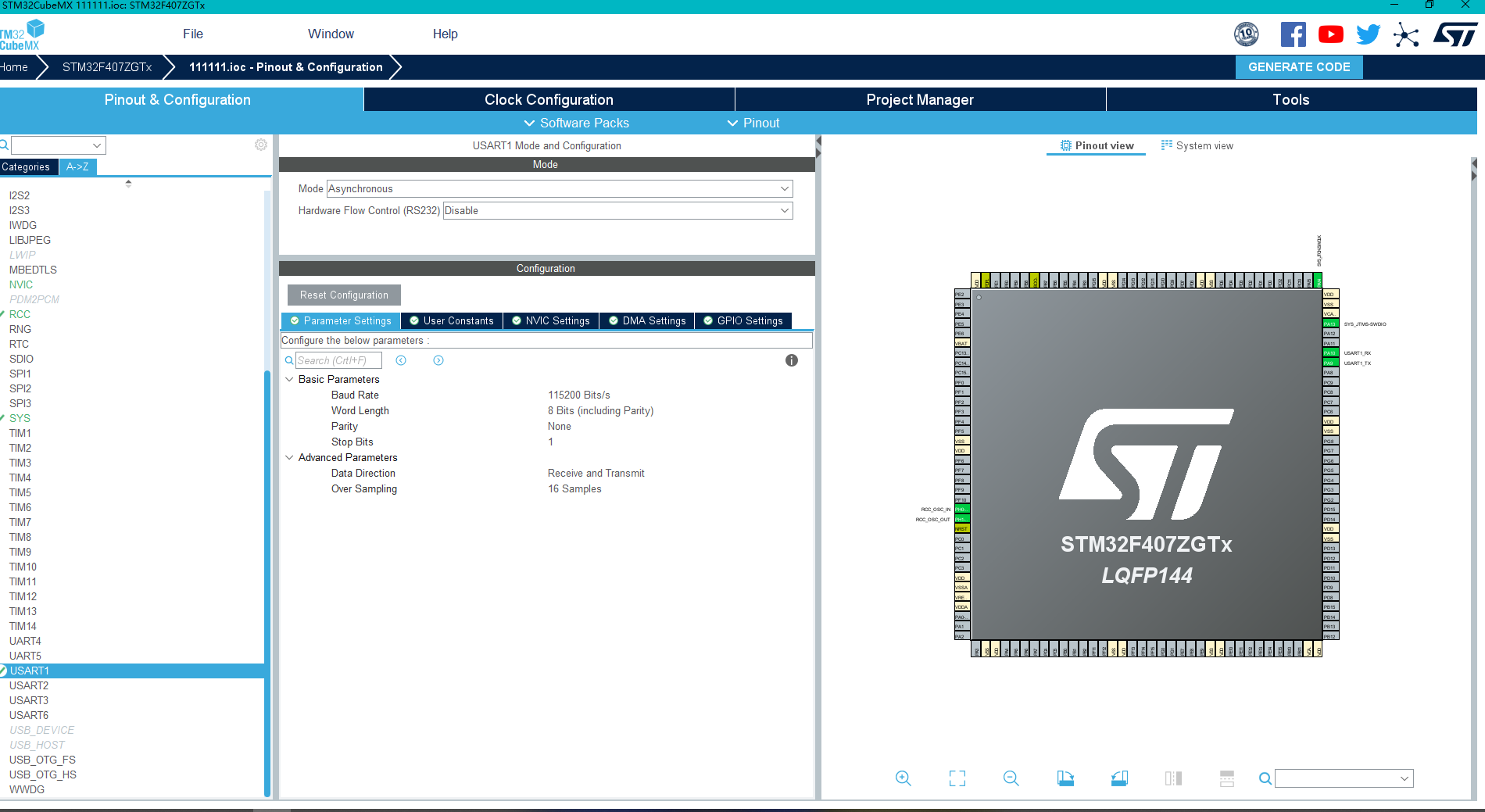Open the STMicroelectronics YouTube channel
Viewport: 1485px width, 812px height.
point(1330,34)
